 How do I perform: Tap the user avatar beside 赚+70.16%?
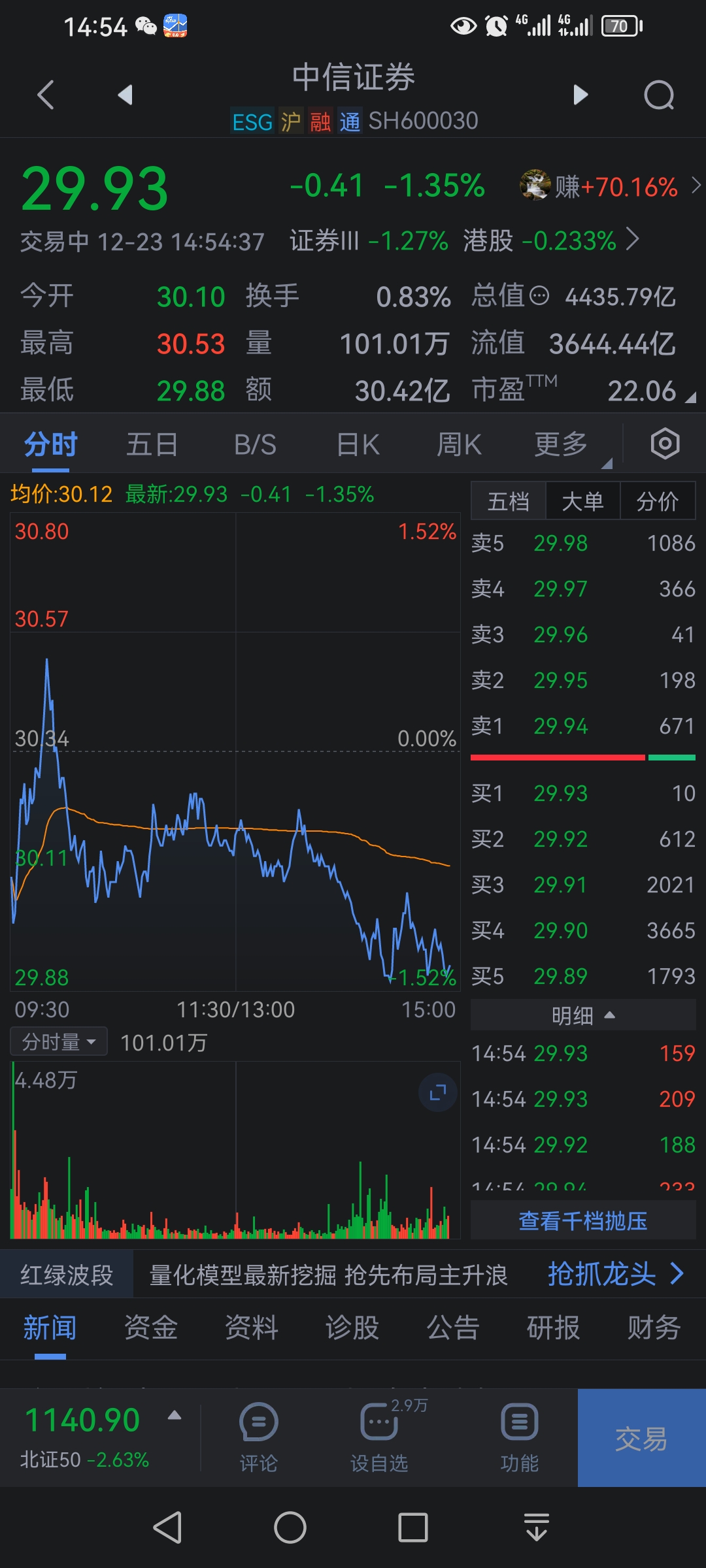coord(535,185)
